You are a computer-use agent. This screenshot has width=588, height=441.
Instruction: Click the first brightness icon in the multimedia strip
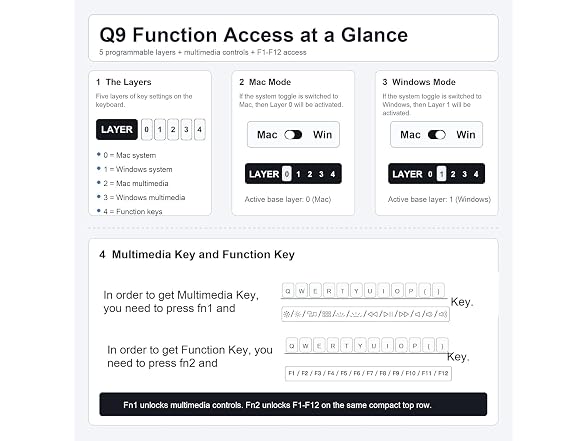286,314
